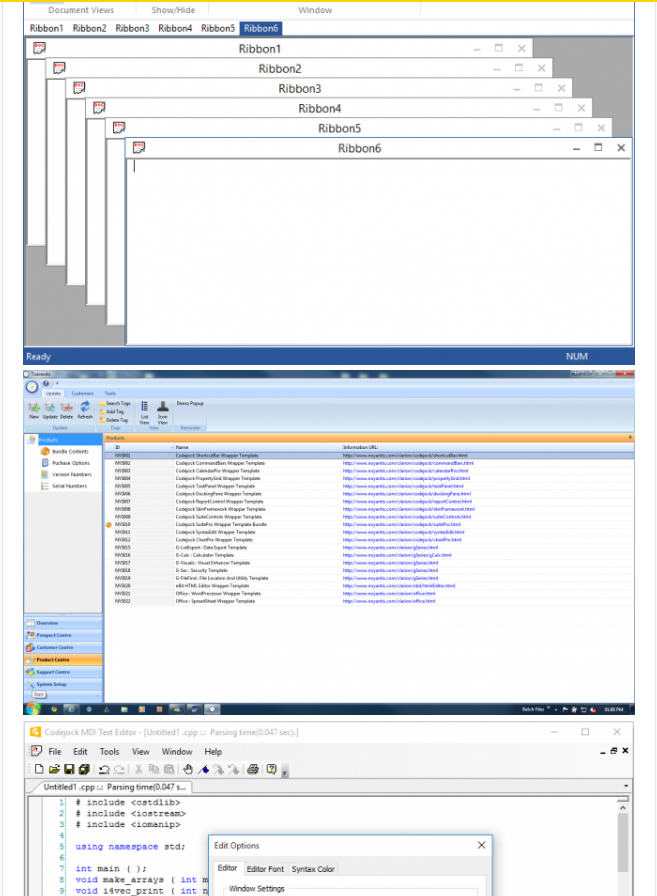
Task: Click the Paste icon in editor toolbar
Action: point(169,769)
